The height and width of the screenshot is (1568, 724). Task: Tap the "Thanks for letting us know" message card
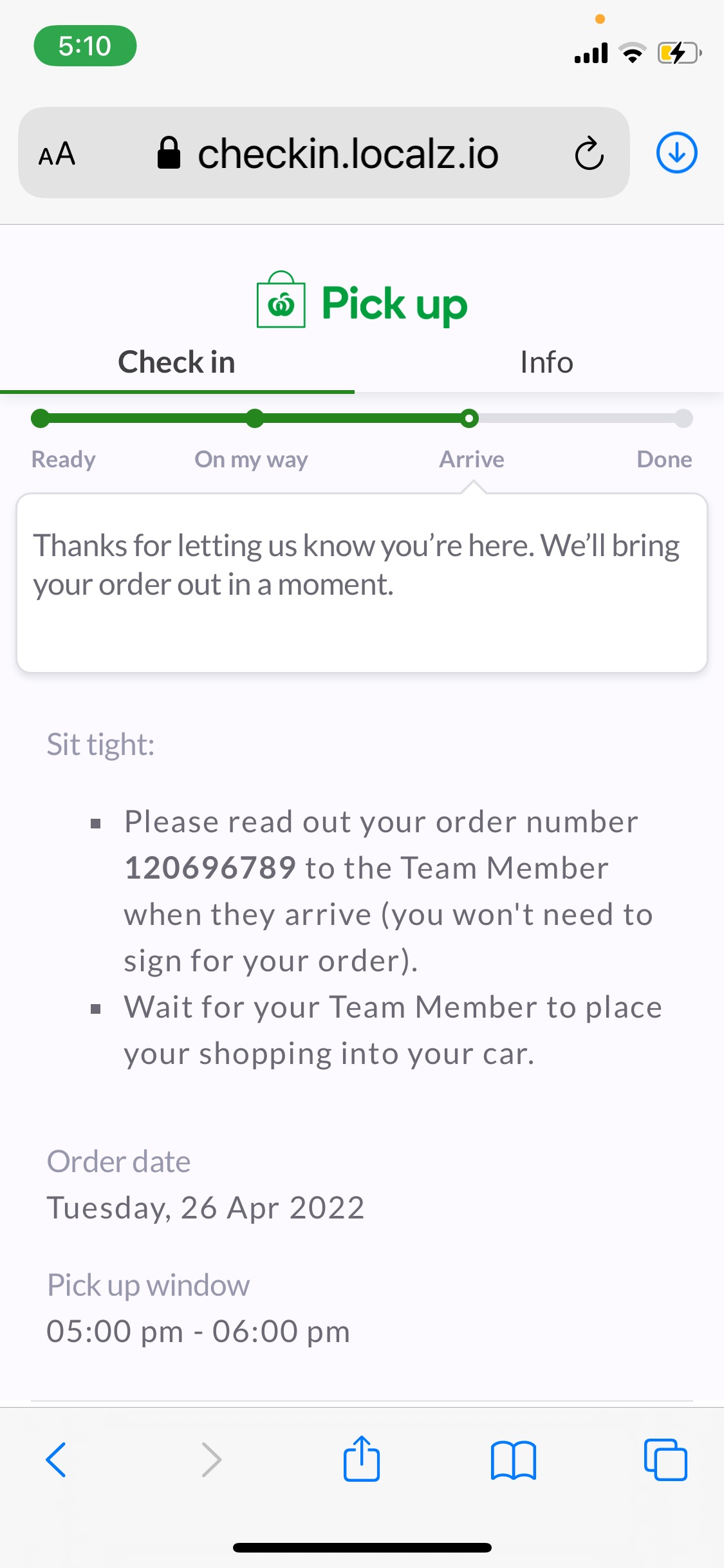362,583
